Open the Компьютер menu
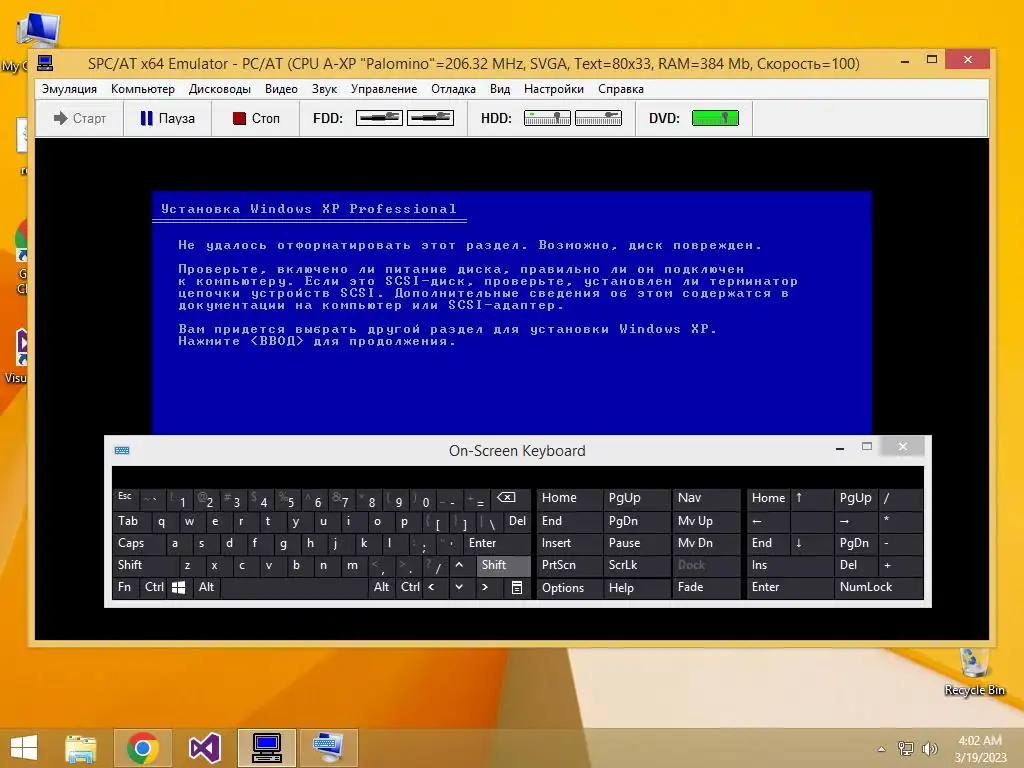This screenshot has height=768, width=1024. (142, 89)
